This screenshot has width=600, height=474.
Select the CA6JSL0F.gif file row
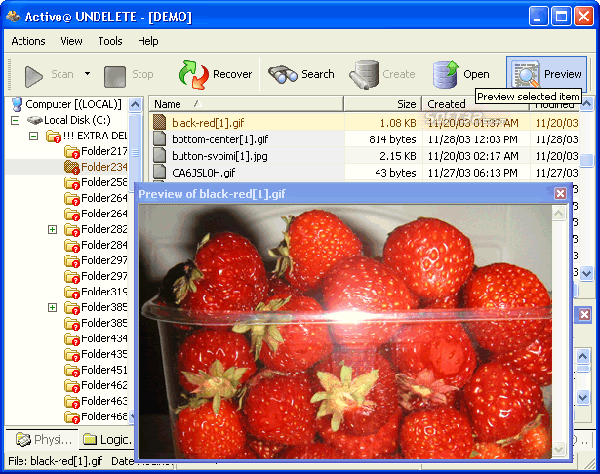tap(364, 173)
